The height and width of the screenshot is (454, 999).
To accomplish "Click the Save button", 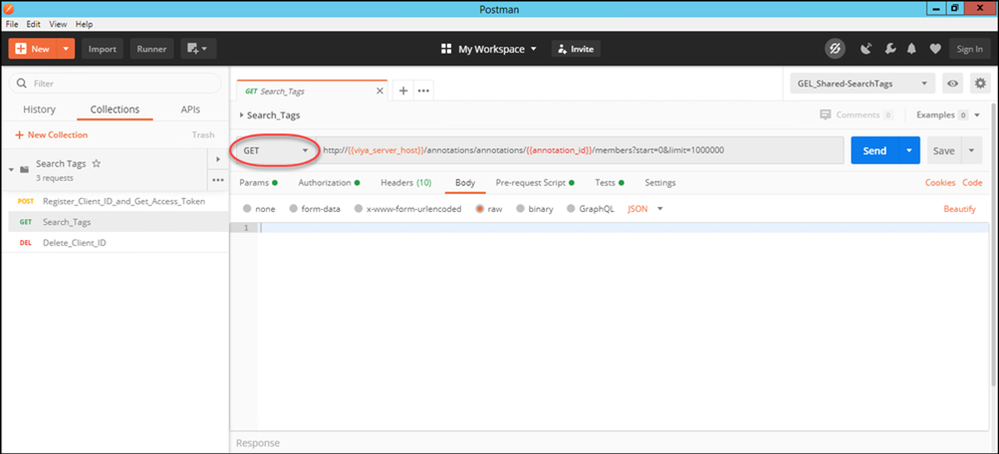I will pyautogui.click(x=944, y=150).
